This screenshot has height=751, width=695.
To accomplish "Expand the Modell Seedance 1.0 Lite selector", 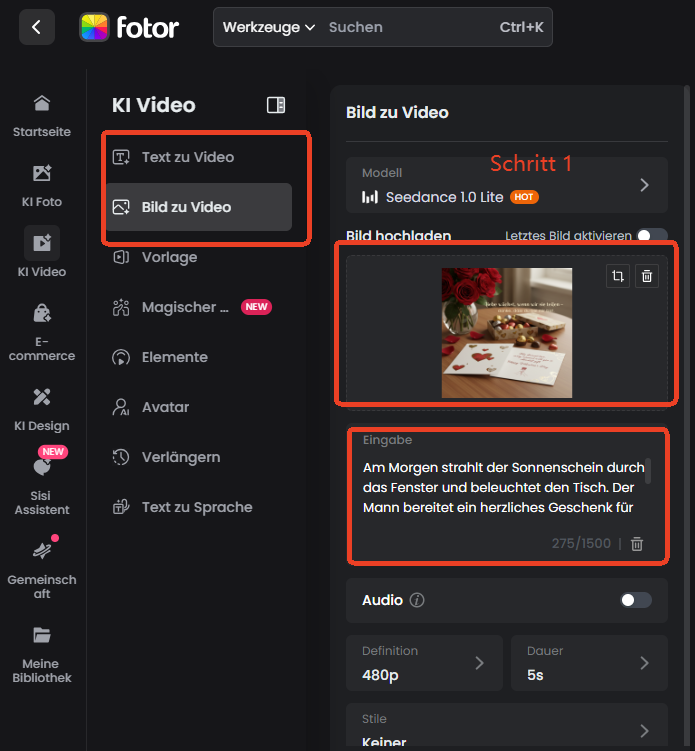I will 644,185.
